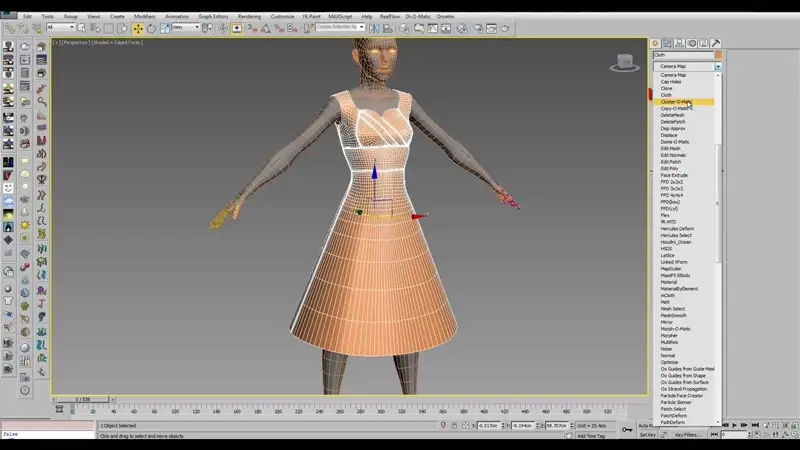Click the modifier list scroll thumb

[718, 203]
